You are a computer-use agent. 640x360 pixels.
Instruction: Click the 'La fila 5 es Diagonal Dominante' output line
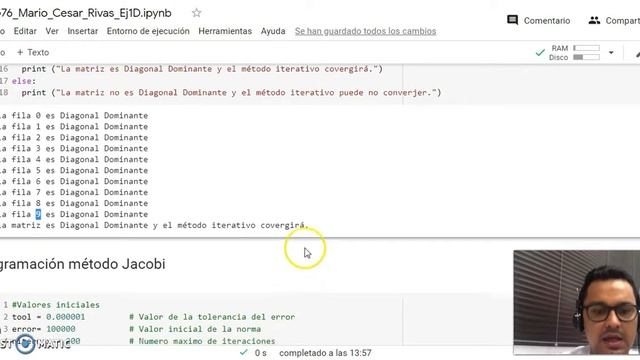point(74,170)
